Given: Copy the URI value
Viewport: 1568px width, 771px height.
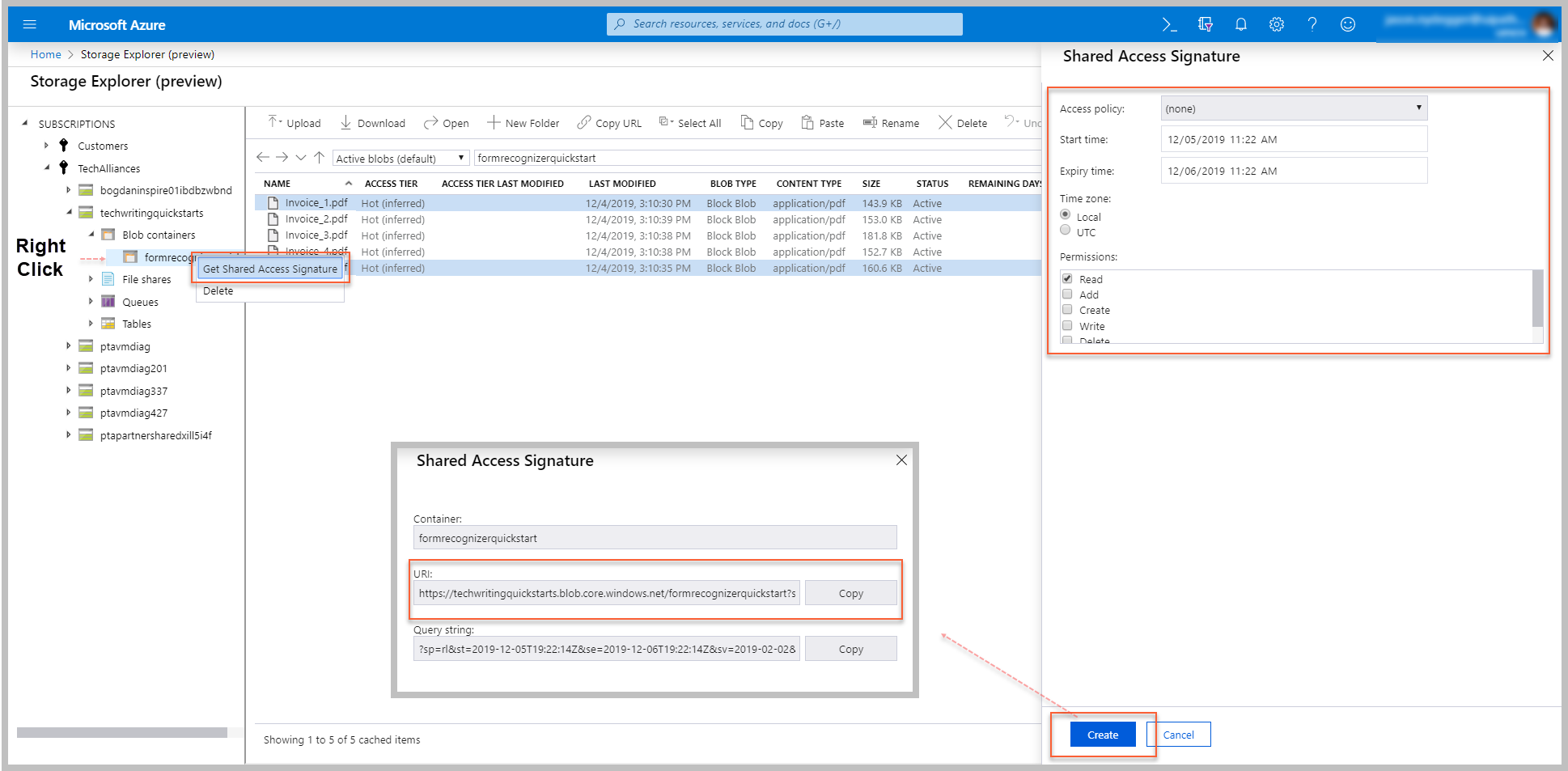Looking at the screenshot, I should [x=850, y=593].
